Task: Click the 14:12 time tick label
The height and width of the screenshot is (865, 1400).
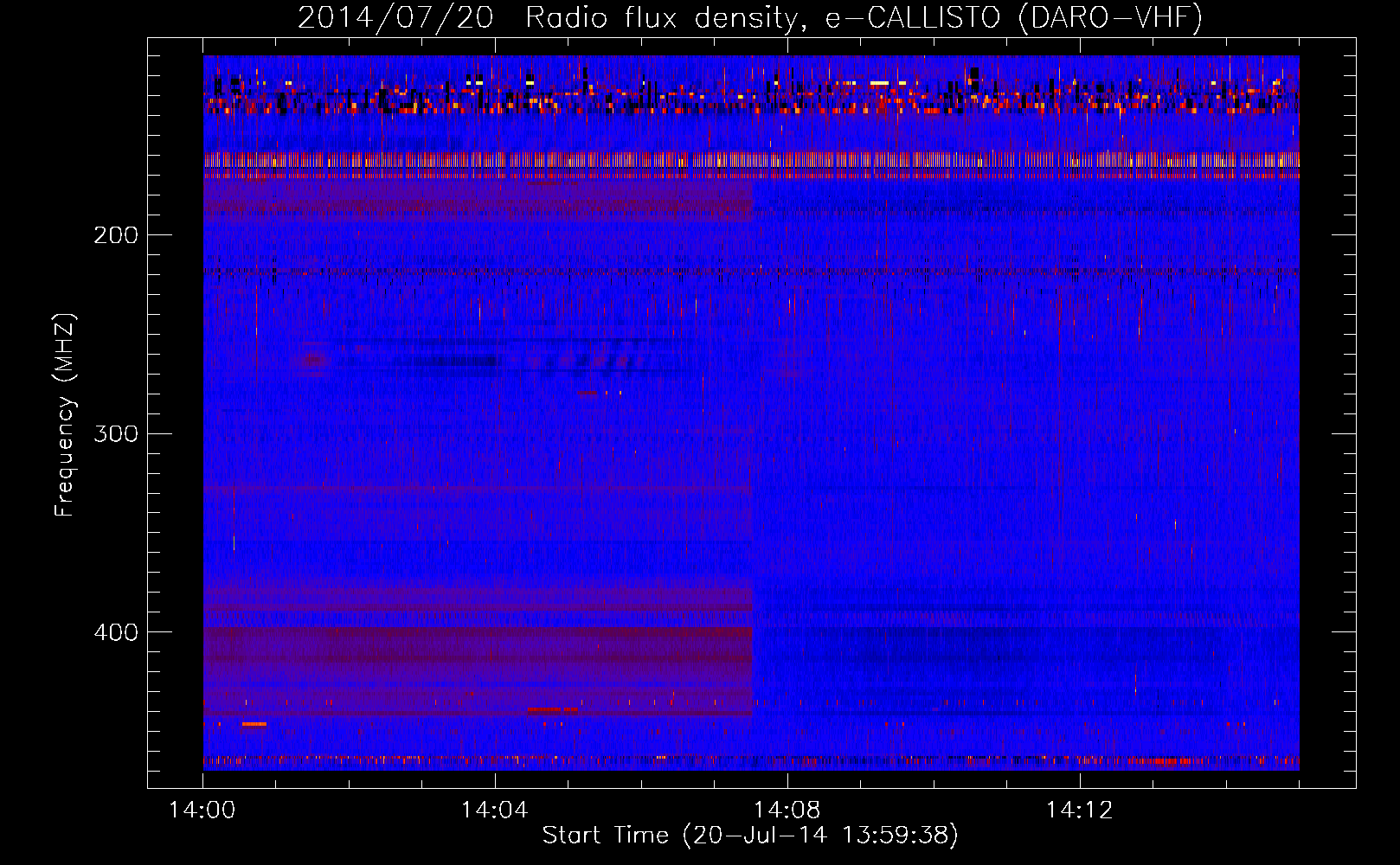Action: 1079,811
